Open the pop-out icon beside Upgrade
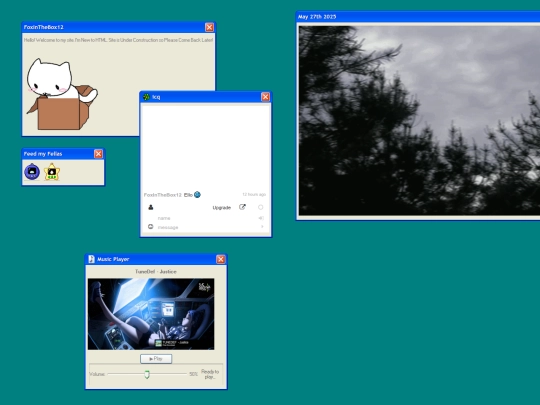The image size is (540, 405). 242,207
